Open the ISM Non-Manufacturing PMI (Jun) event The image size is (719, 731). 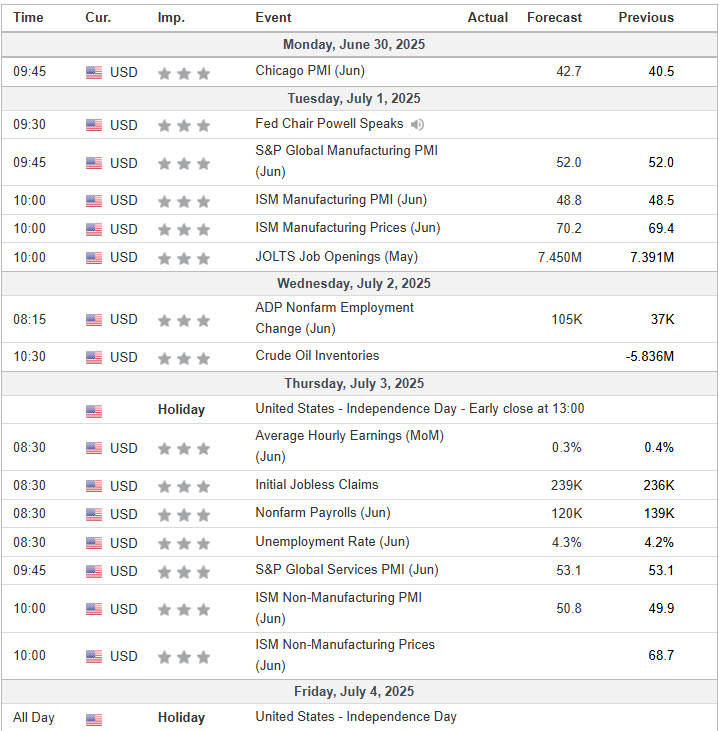point(338,607)
